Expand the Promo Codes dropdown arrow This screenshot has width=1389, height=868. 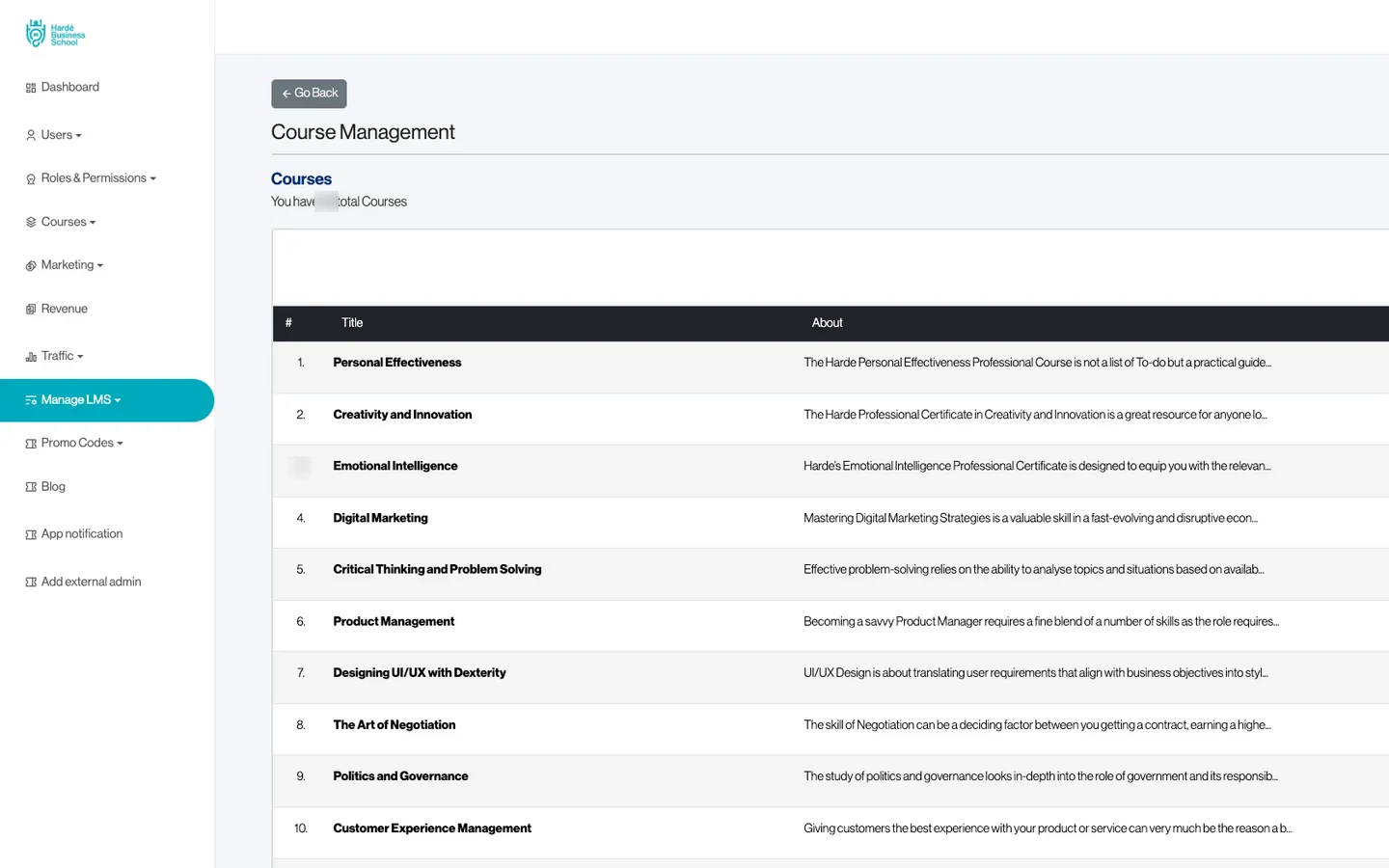[x=121, y=444]
